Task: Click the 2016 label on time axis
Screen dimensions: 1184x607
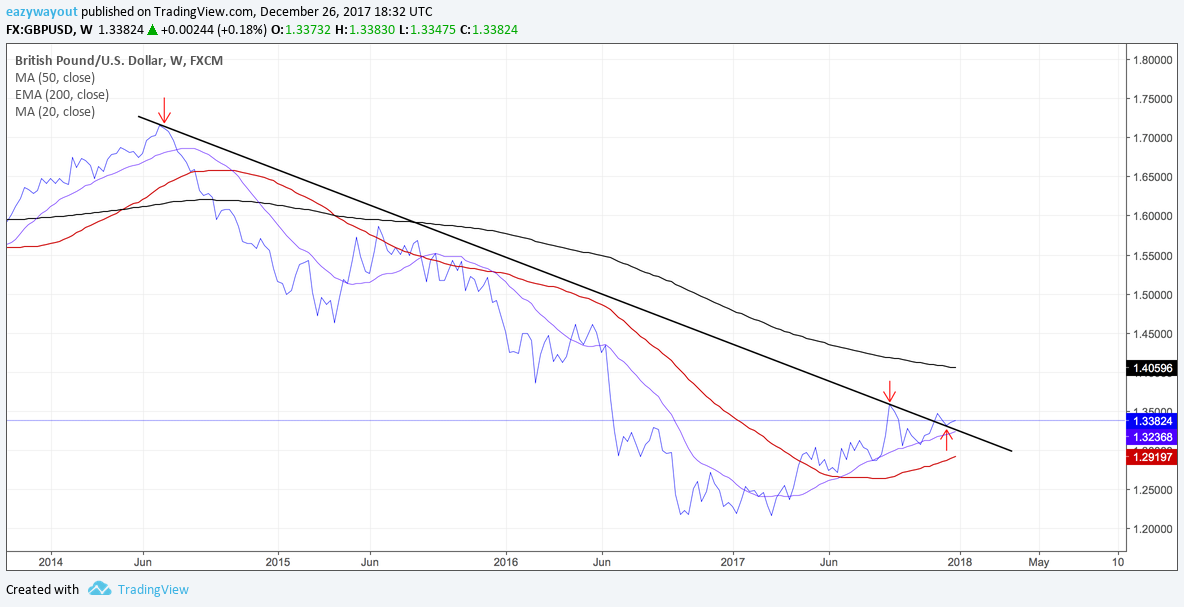Action: (505, 562)
